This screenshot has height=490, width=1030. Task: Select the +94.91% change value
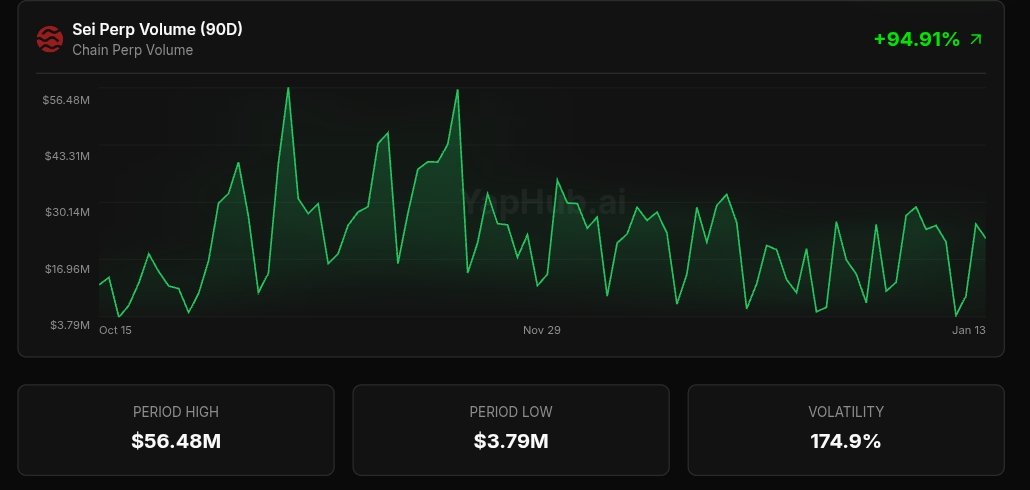pos(917,39)
